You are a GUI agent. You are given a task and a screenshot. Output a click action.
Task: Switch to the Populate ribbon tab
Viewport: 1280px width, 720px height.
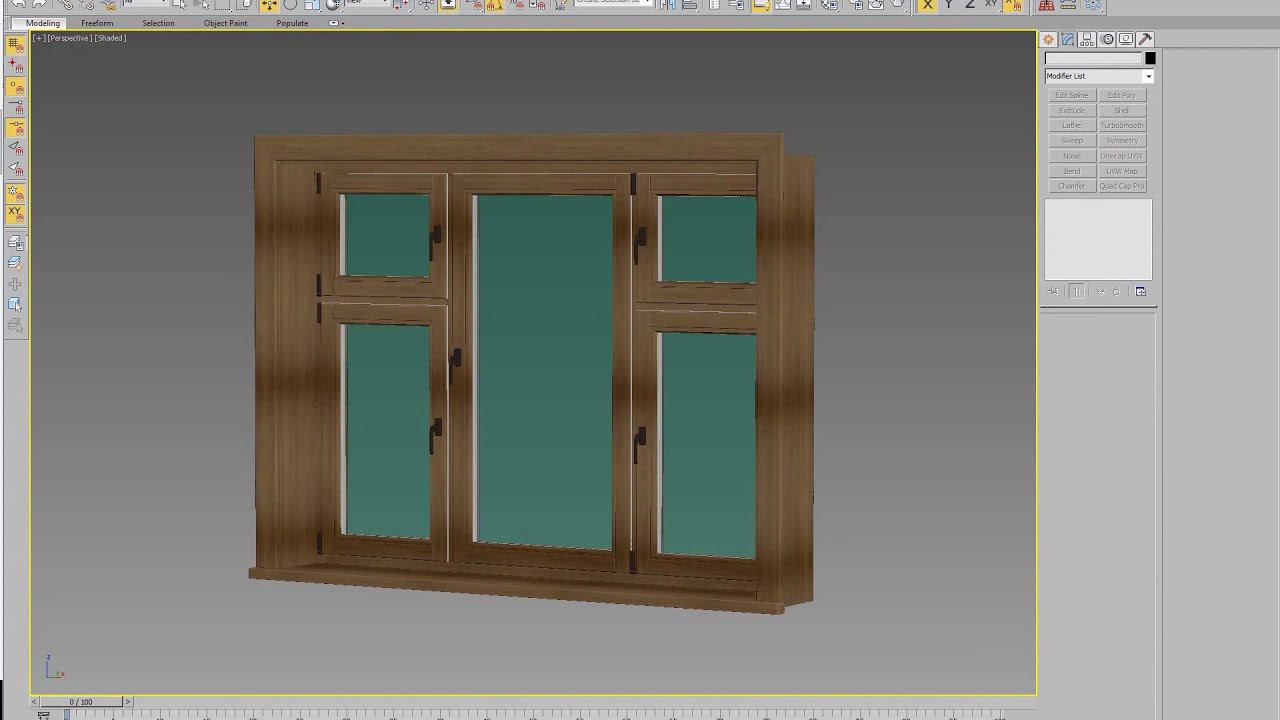(x=292, y=23)
